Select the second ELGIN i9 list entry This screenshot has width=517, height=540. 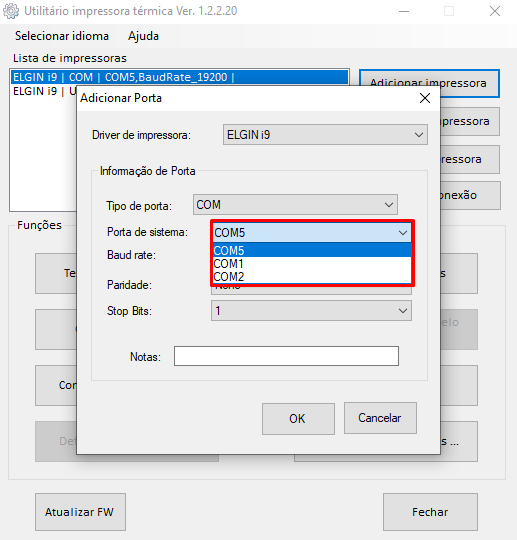click(x=44, y=91)
